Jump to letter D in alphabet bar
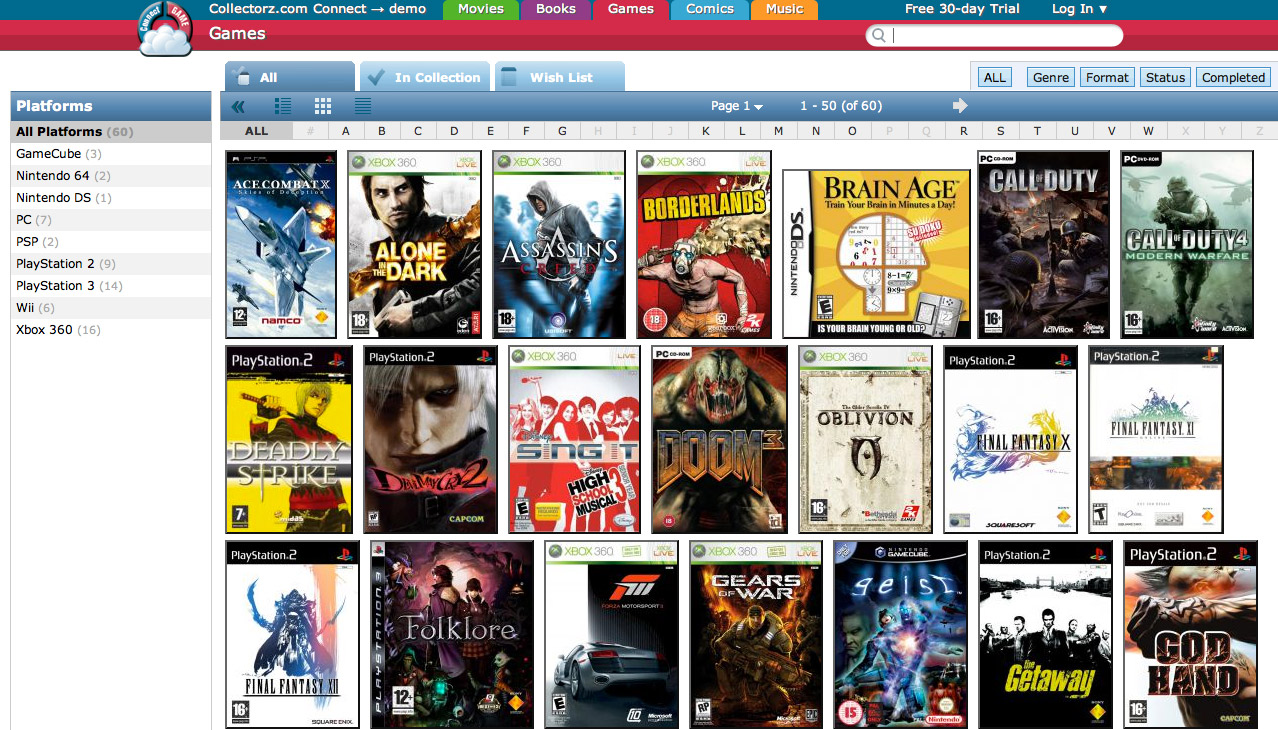Viewport: 1278px width, 730px height. pos(454,131)
